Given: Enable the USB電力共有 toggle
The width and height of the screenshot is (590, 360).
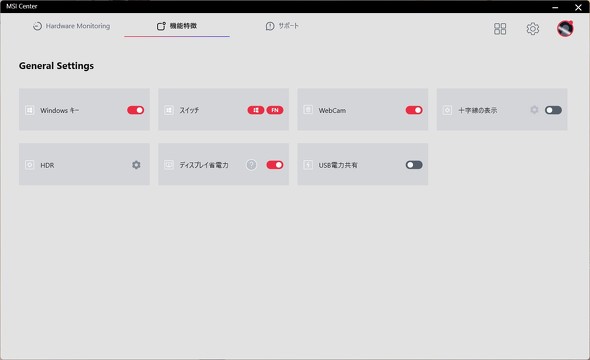Looking at the screenshot, I should click(x=414, y=165).
